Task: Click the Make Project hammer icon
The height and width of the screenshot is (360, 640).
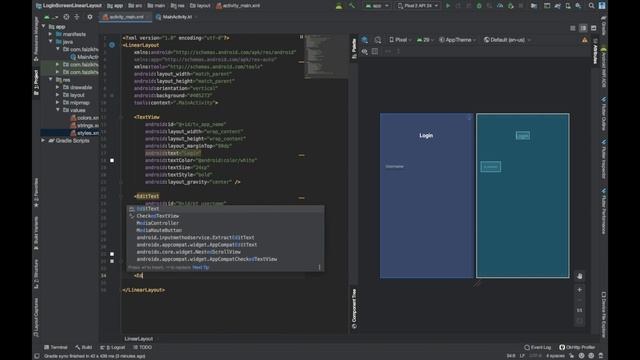Action: pyautogui.click(x=352, y=6)
